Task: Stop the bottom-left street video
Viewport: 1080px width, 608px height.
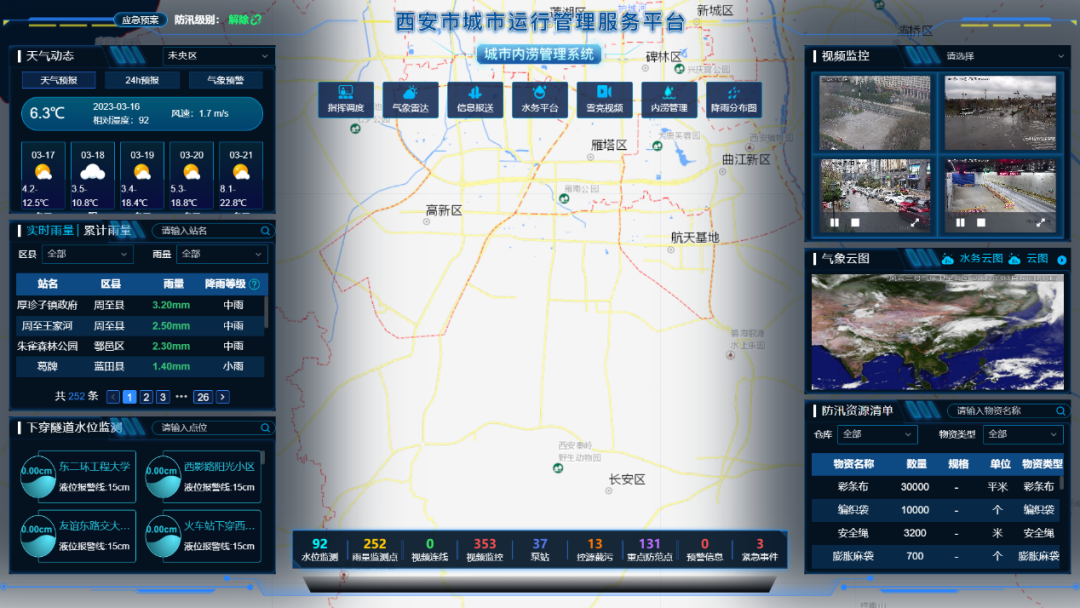Action: tap(855, 222)
